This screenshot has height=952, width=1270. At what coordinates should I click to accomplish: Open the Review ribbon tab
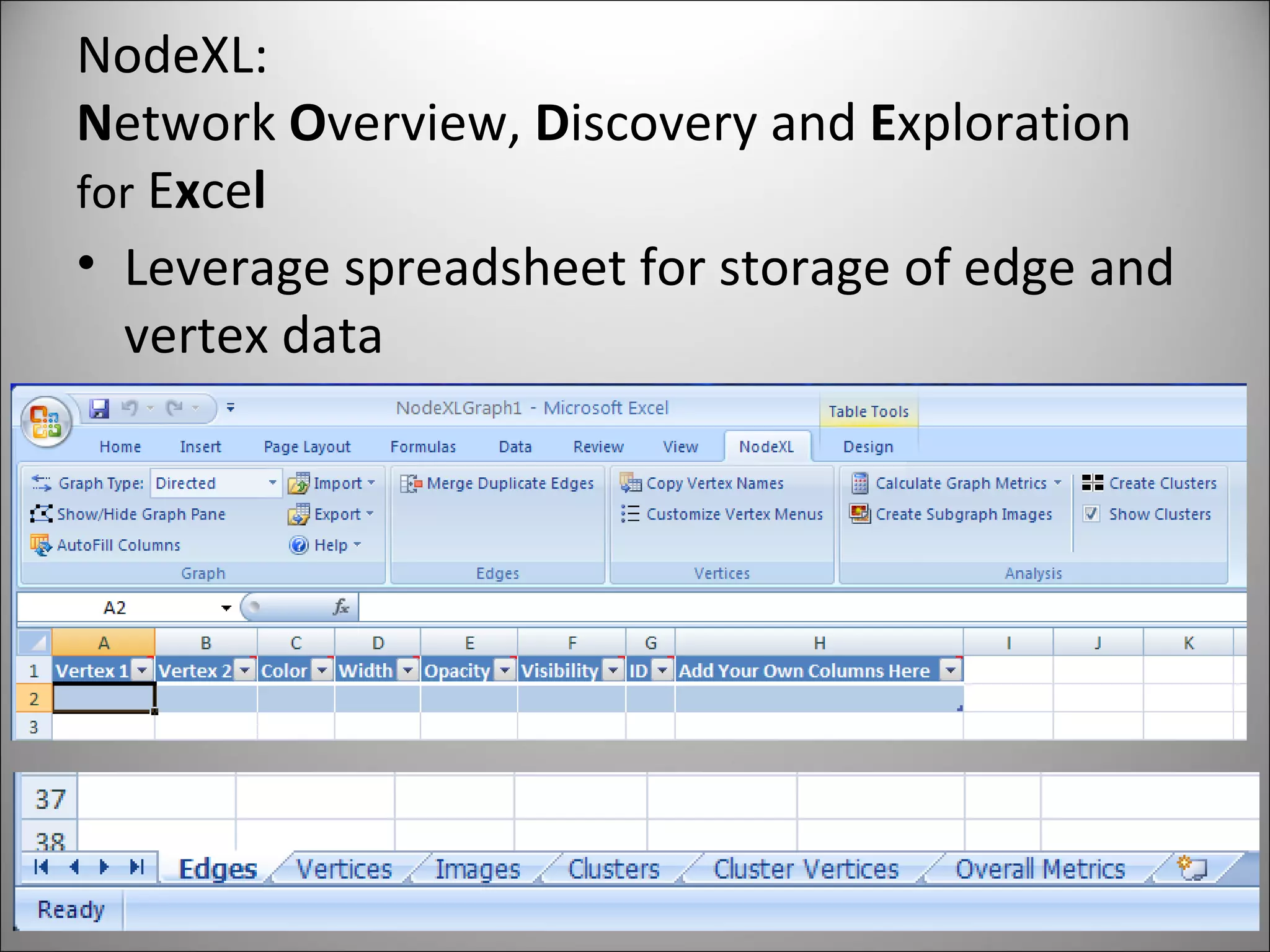[598, 447]
